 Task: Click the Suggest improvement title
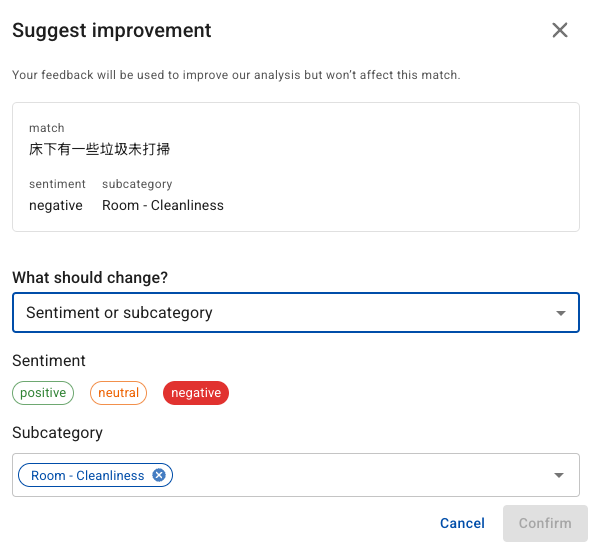(112, 30)
